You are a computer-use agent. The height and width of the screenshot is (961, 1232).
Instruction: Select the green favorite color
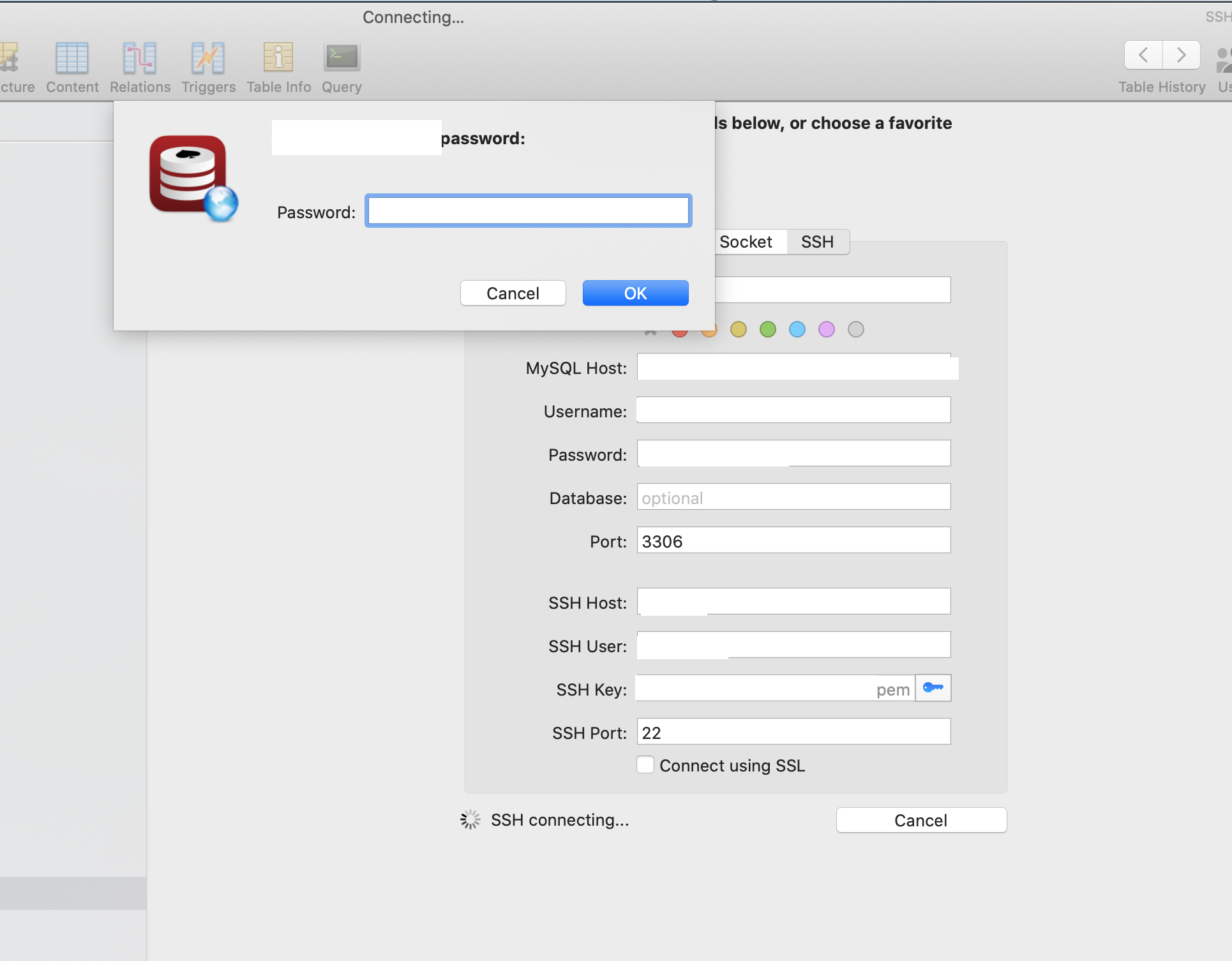point(768,329)
